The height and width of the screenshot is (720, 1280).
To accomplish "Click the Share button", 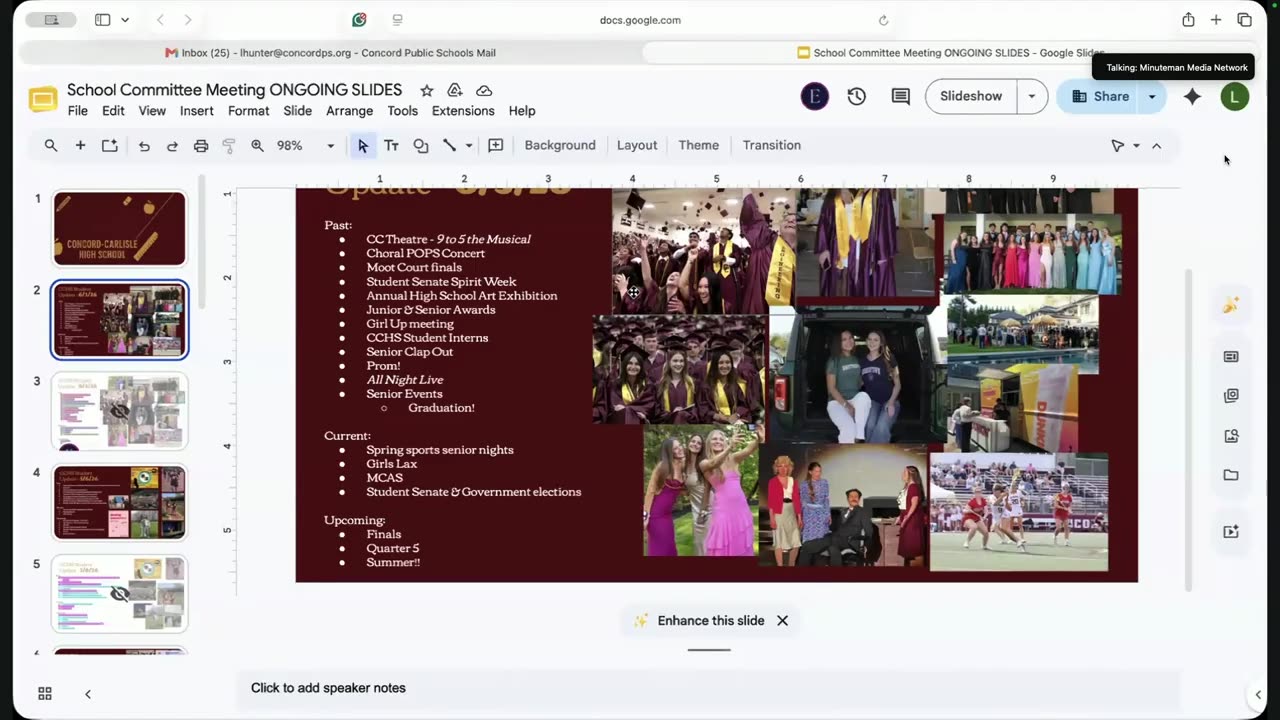I will [1099, 96].
